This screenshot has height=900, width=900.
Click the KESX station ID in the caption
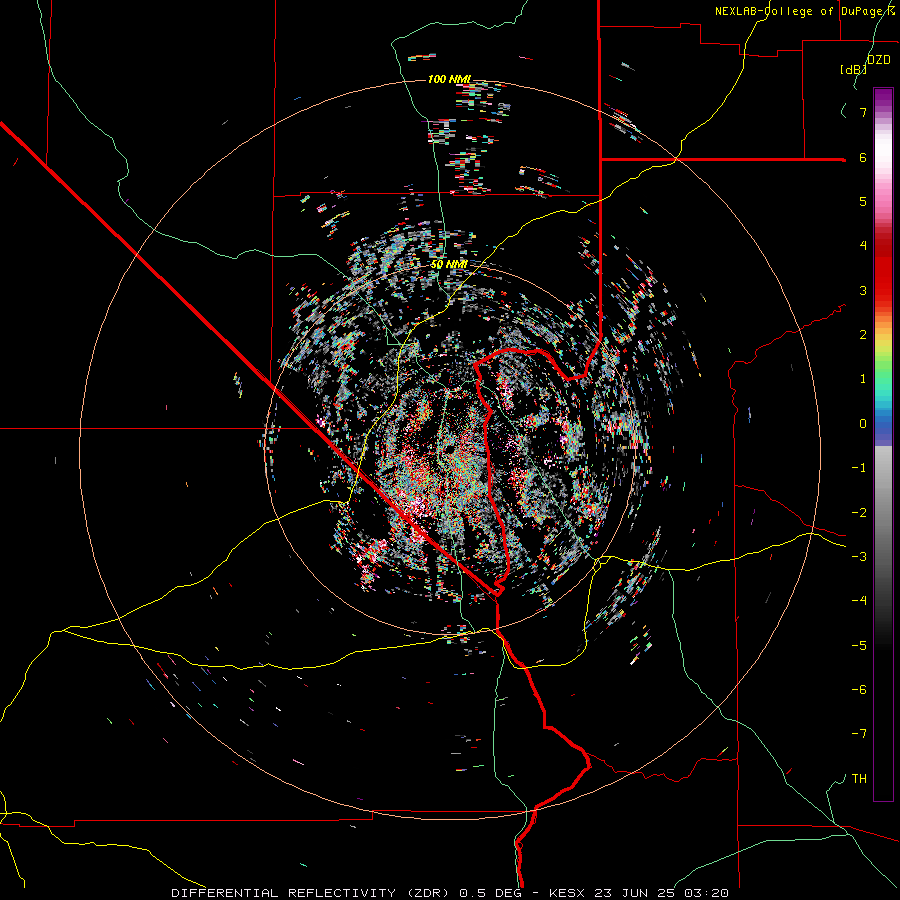[567, 893]
